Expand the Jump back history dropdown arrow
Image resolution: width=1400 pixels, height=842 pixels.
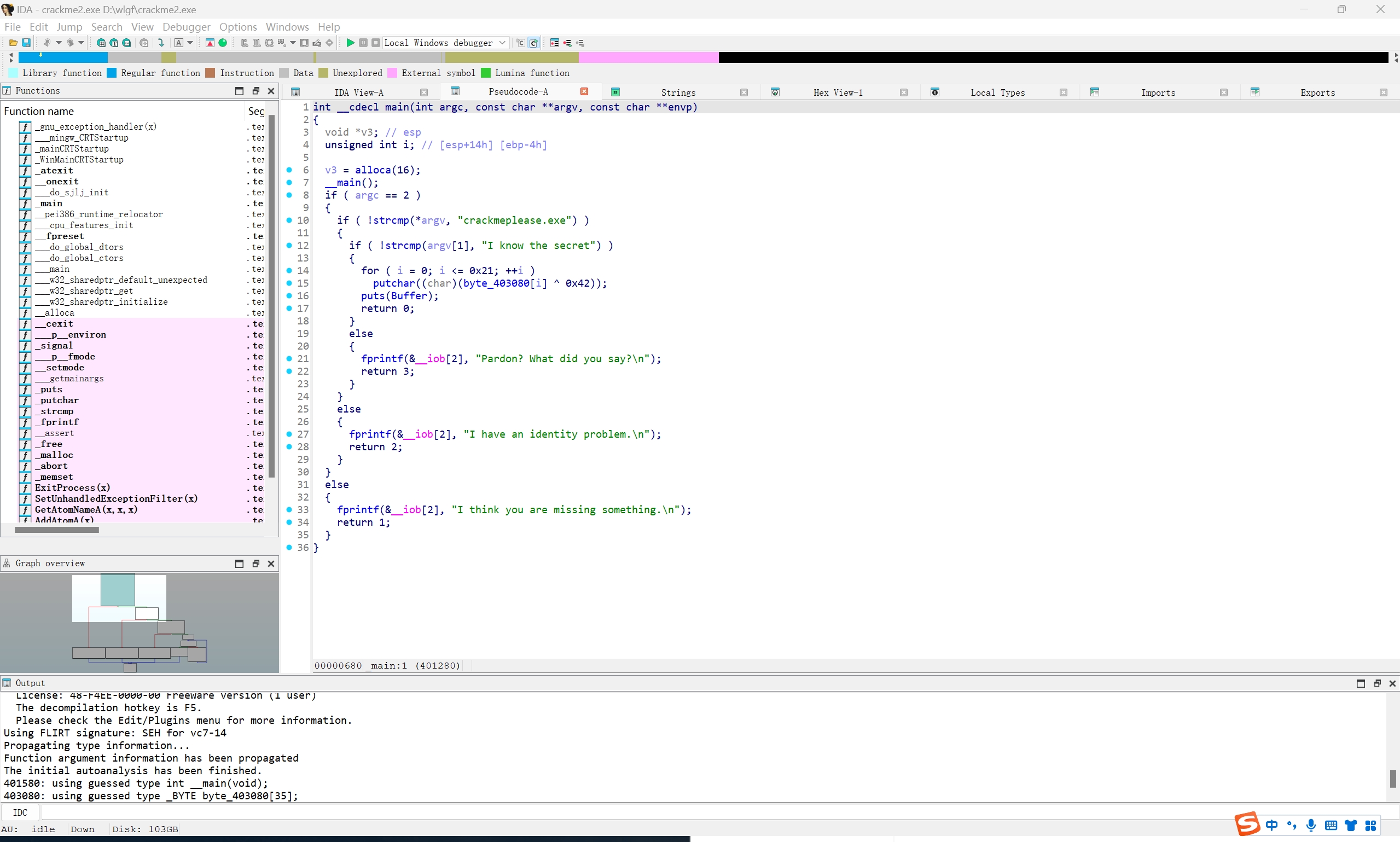coord(58,43)
